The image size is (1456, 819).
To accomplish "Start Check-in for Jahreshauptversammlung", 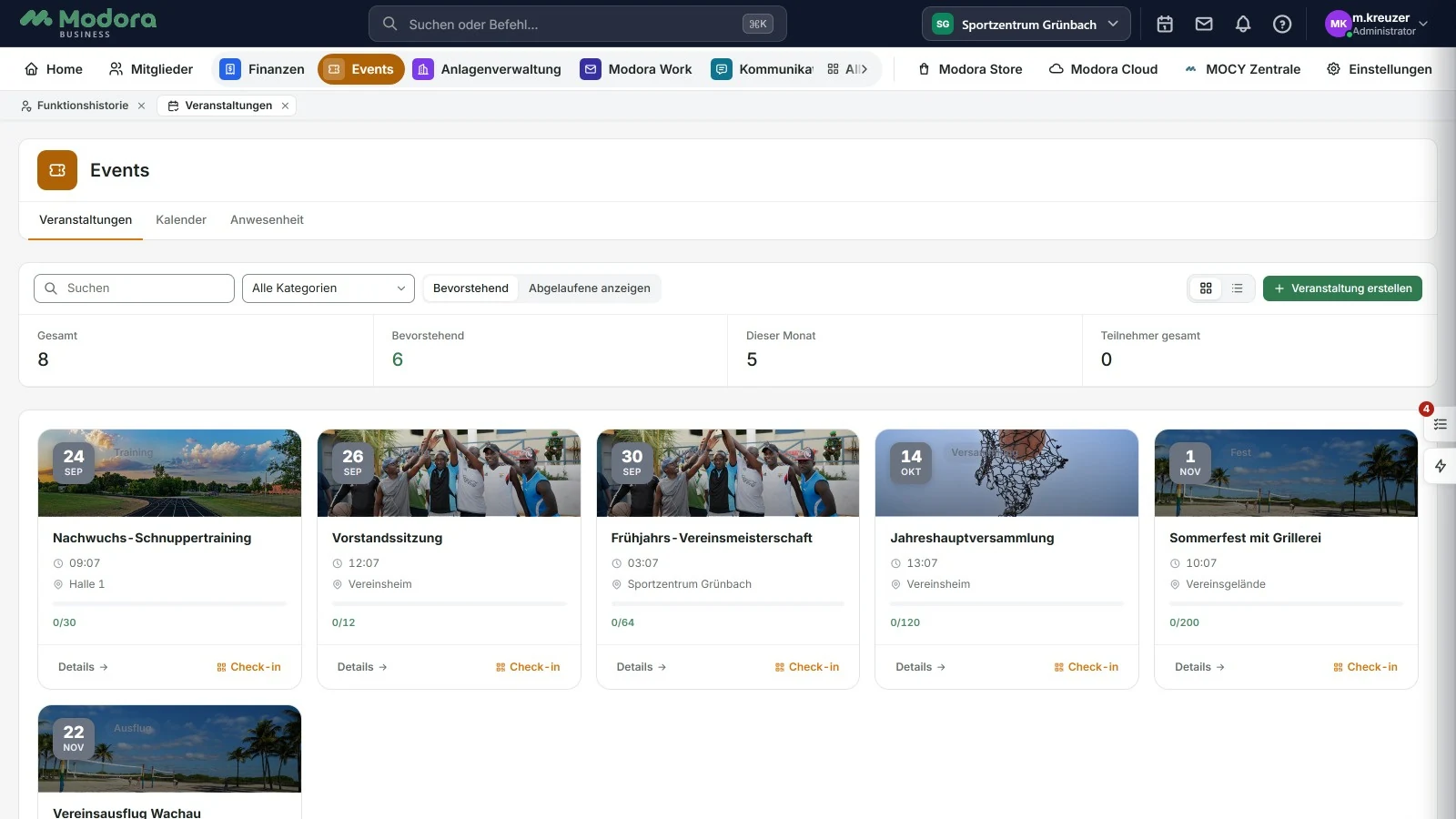I will coord(1087,667).
